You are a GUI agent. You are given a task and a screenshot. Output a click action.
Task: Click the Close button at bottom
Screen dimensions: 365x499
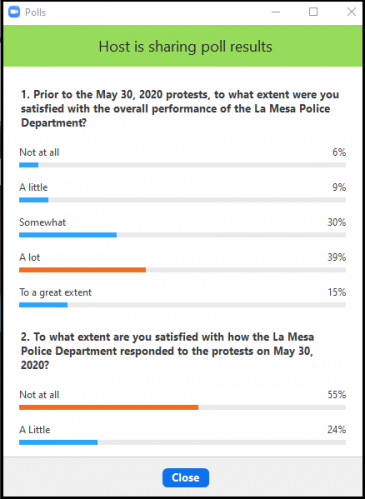point(186,478)
